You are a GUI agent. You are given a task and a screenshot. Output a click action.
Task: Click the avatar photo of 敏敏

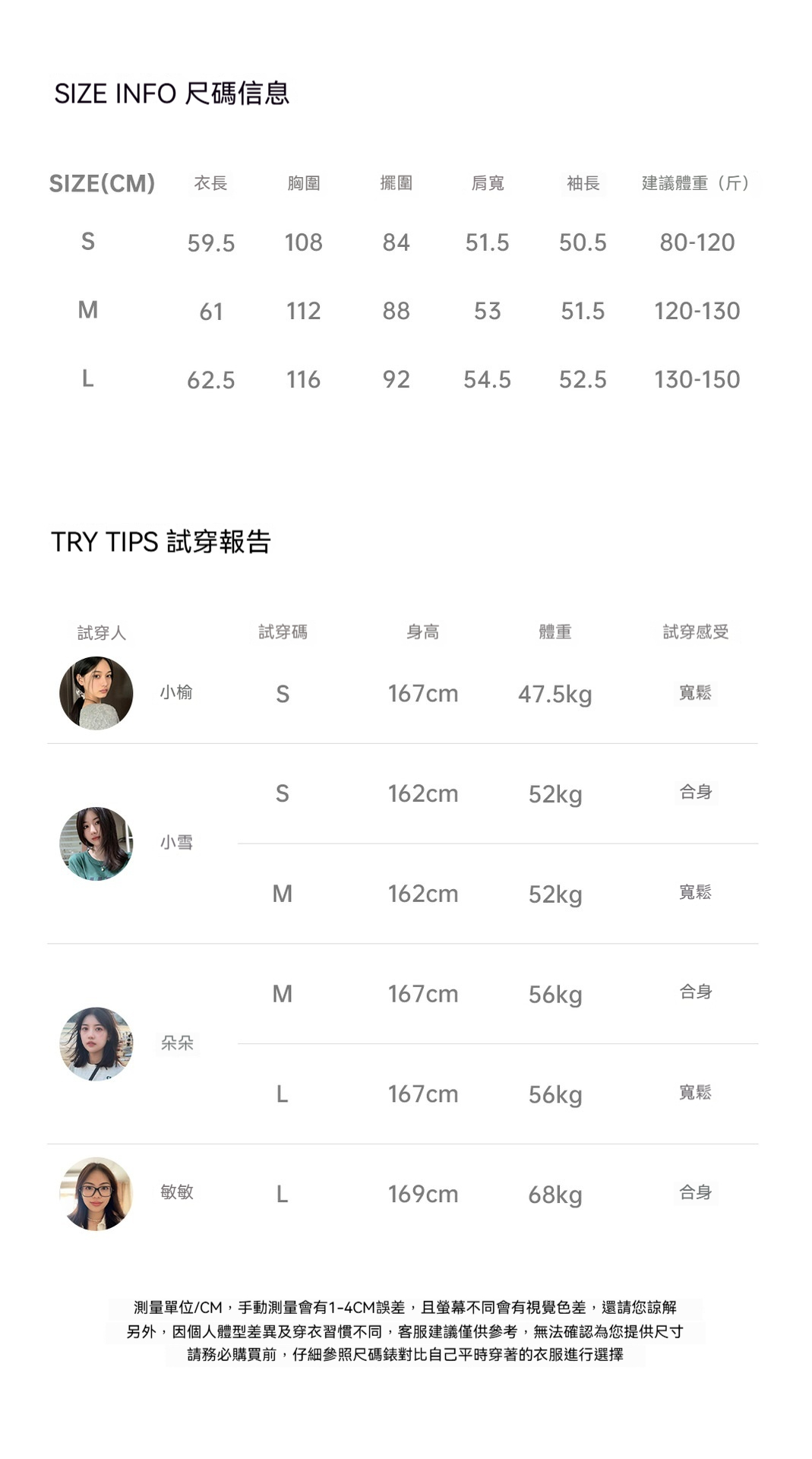coord(96,1193)
